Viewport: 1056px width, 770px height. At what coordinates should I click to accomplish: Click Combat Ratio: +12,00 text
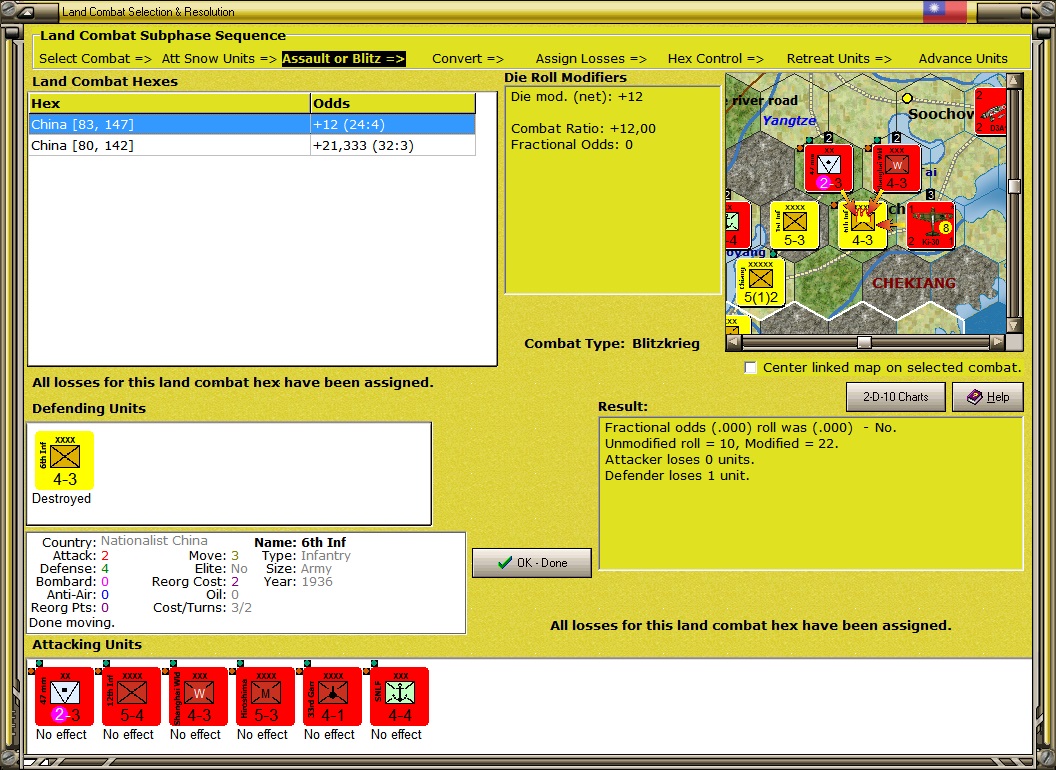click(583, 129)
